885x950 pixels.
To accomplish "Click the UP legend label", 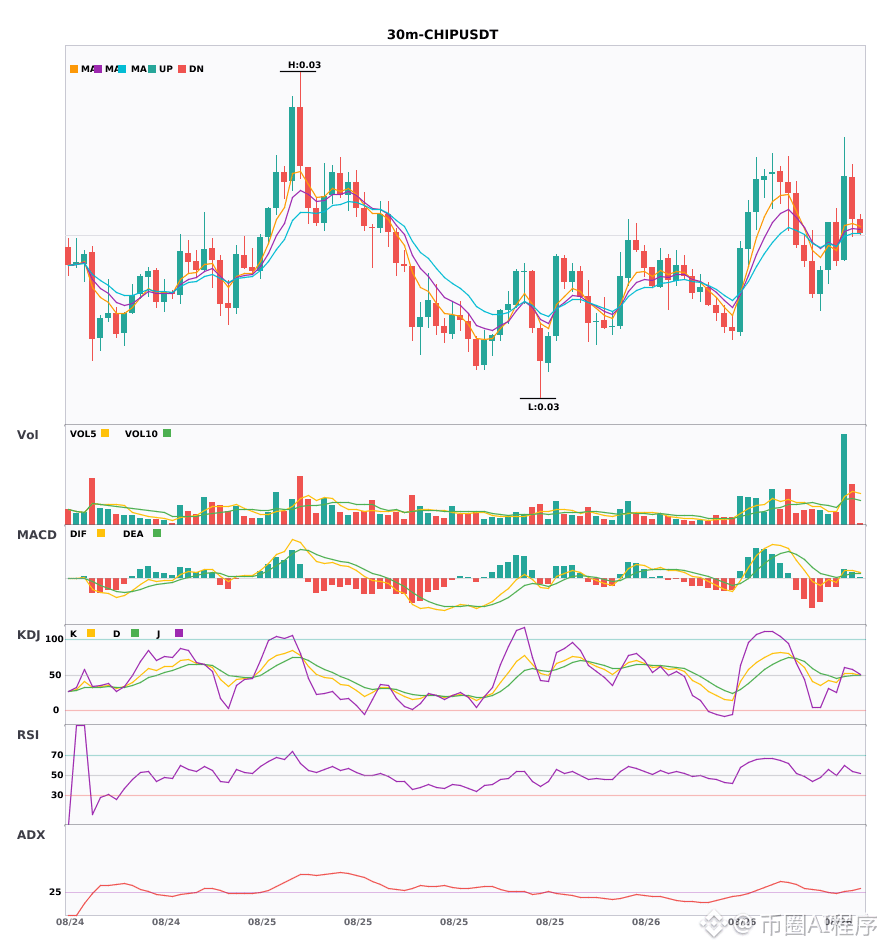I will (x=166, y=69).
